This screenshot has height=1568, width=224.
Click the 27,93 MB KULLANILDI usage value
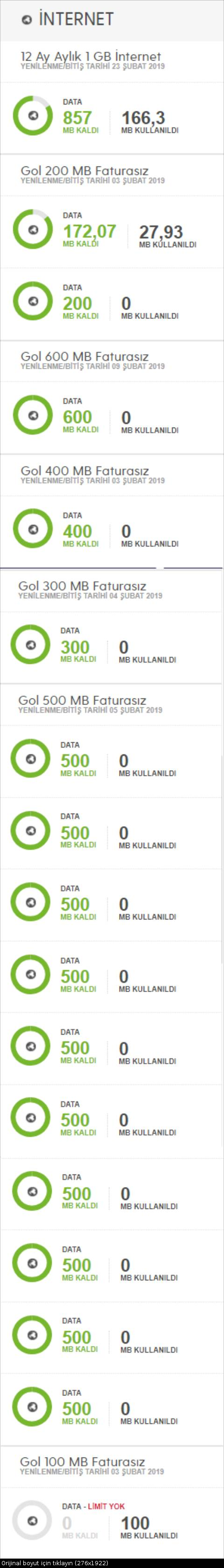click(x=168, y=235)
